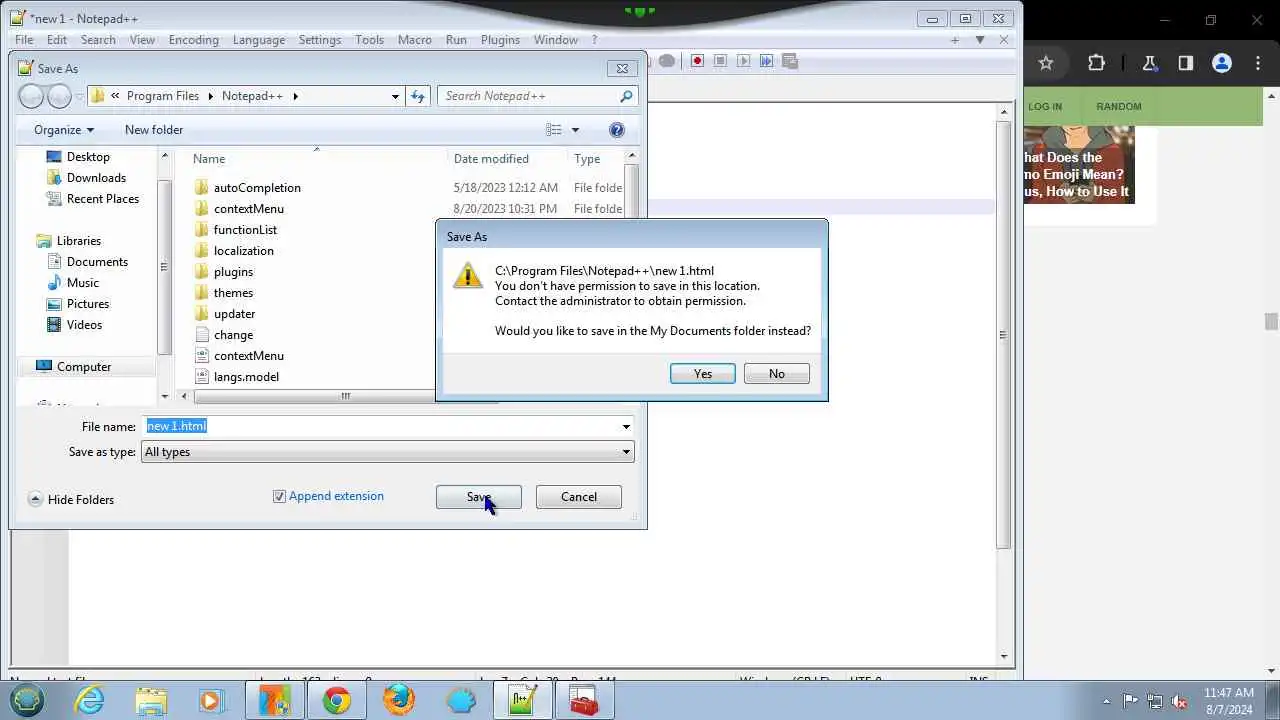
Task: Select Downloads in the navigation pane
Action: pos(96,178)
